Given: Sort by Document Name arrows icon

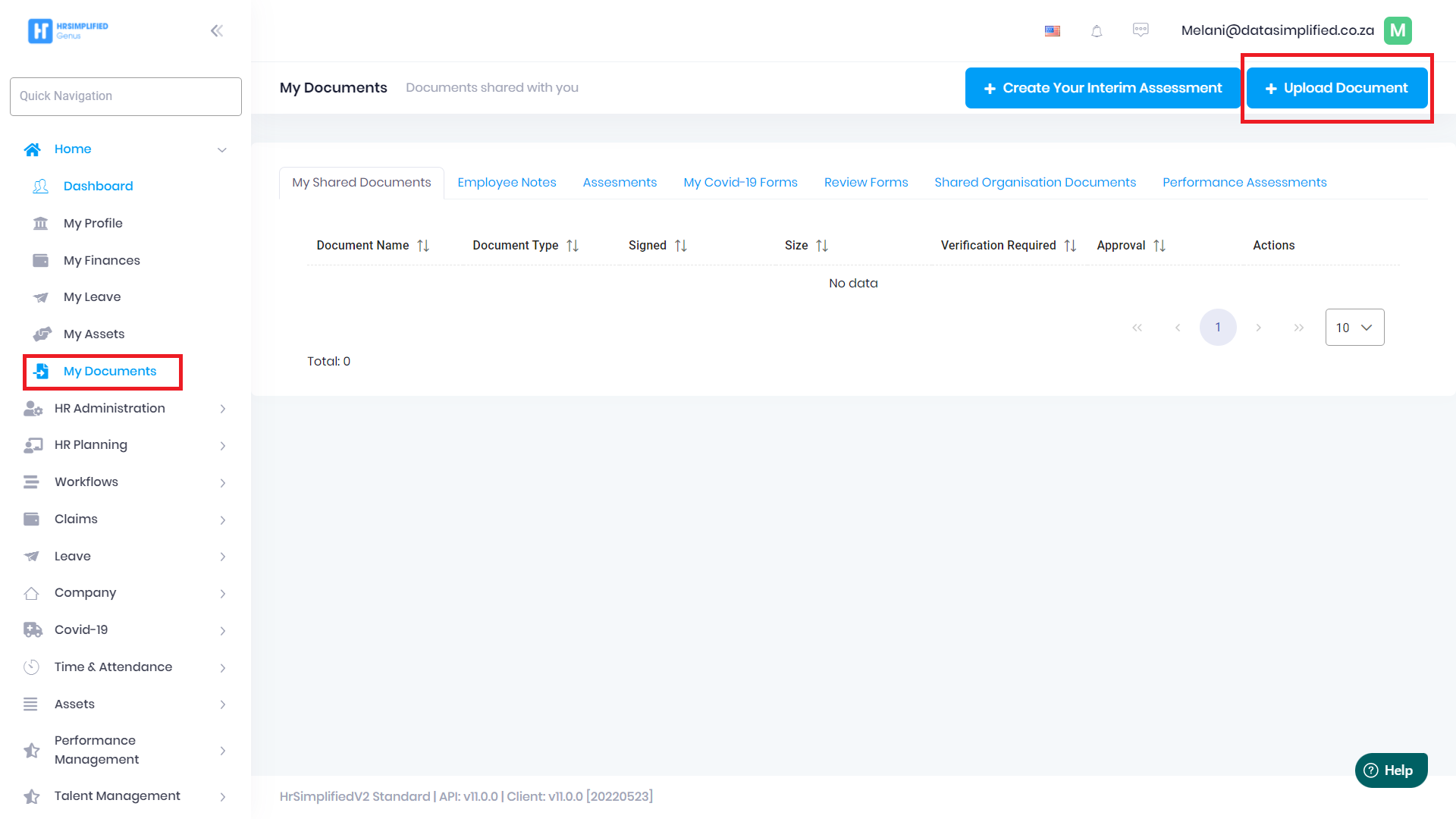Looking at the screenshot, I should [x=423, y=246].
